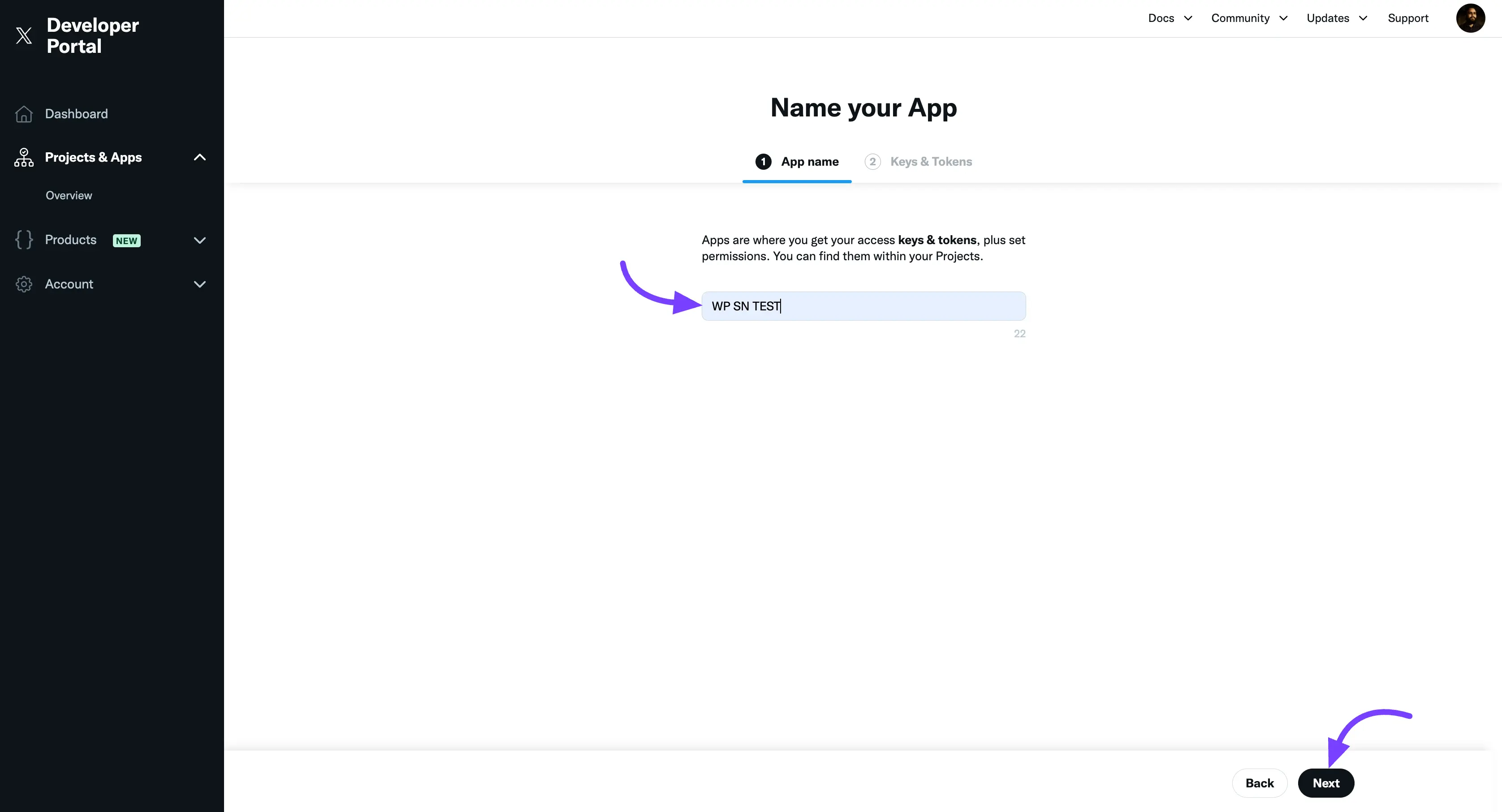Viewport: 1502px width, 812px height.
Task: Open Dashboard via the home icon
Action: [x=24, y=114]
